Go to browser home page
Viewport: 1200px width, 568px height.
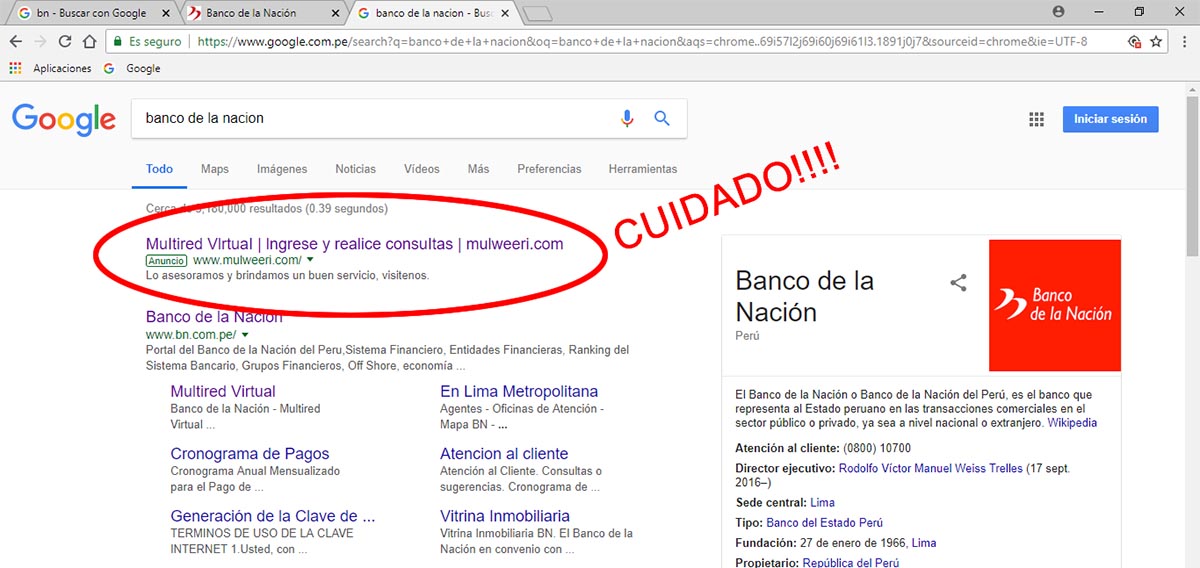(89, 42)
